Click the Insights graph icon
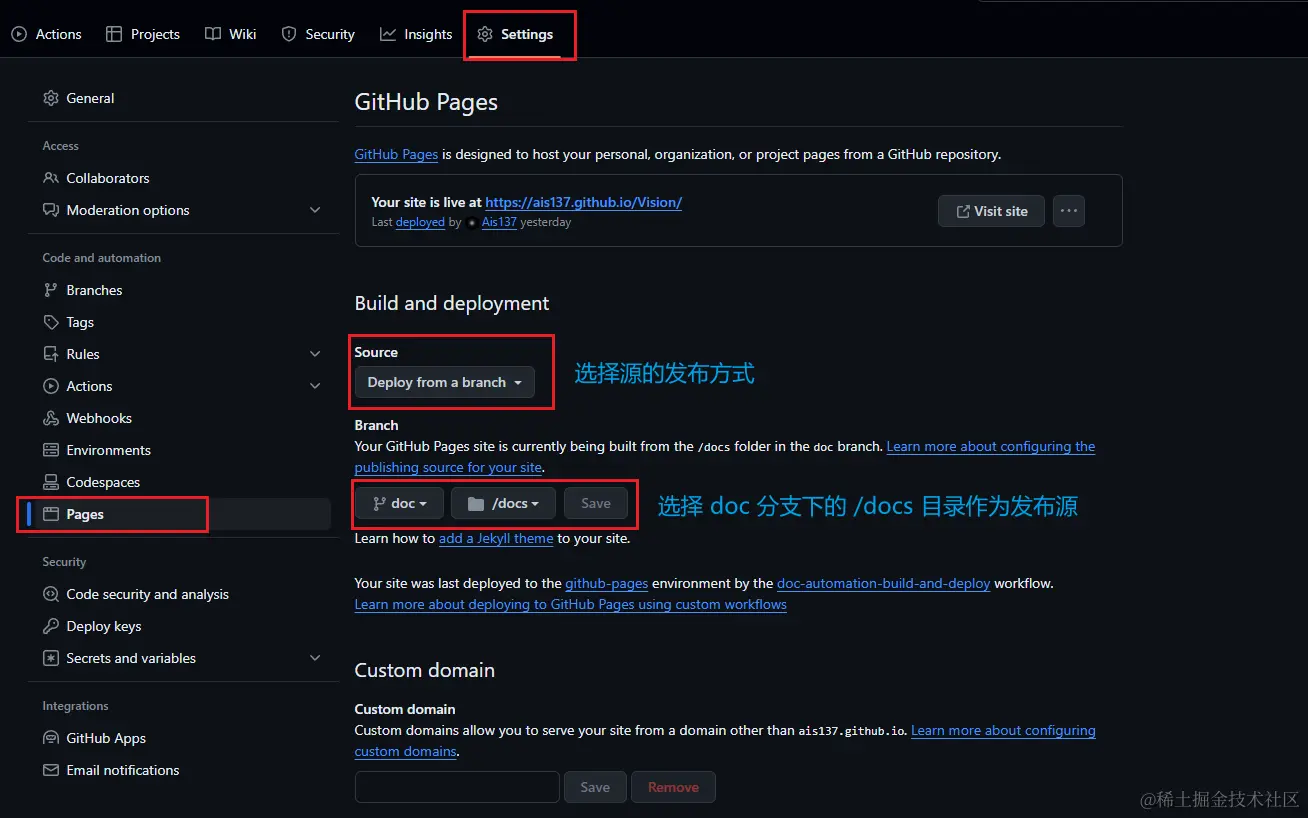Screen dimensions: 1308x818 (x=388, y=34)
